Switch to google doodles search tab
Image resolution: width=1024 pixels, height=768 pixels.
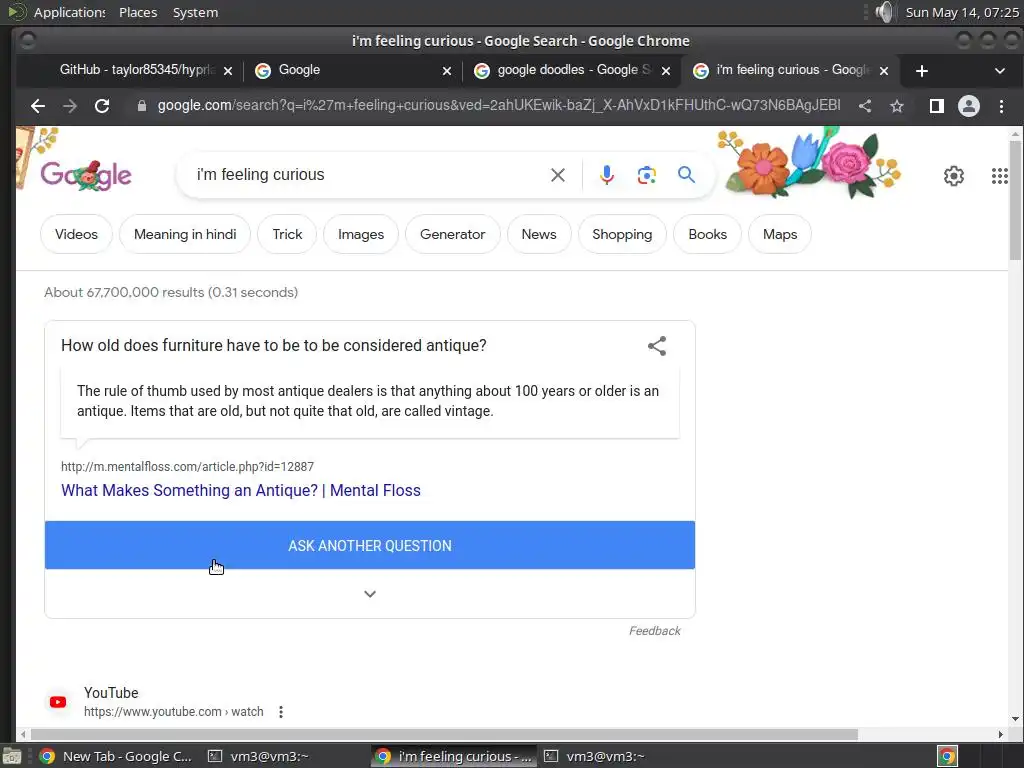click(x=572, y=70)
